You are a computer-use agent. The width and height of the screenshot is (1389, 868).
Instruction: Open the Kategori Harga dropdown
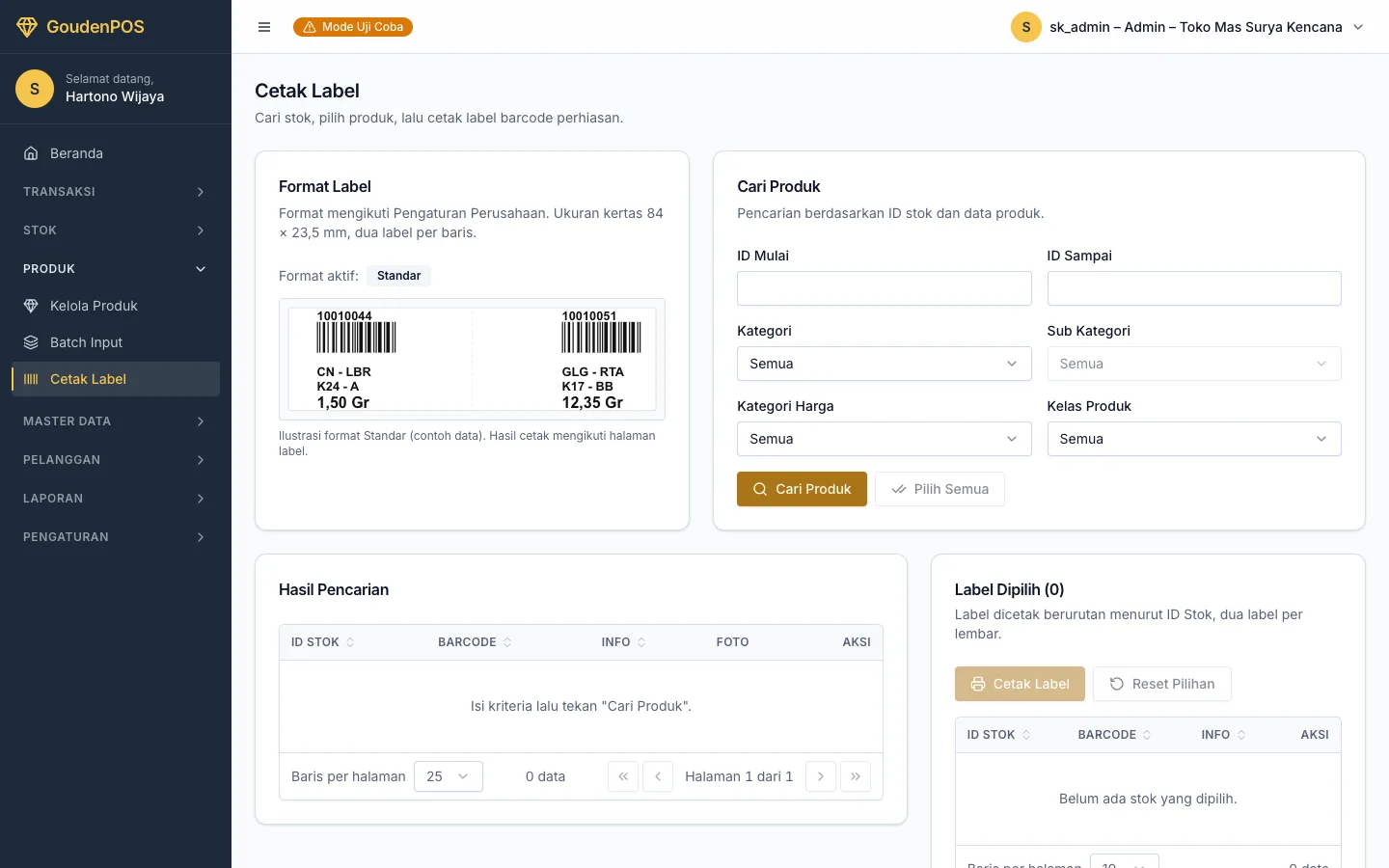coord(885,439)
